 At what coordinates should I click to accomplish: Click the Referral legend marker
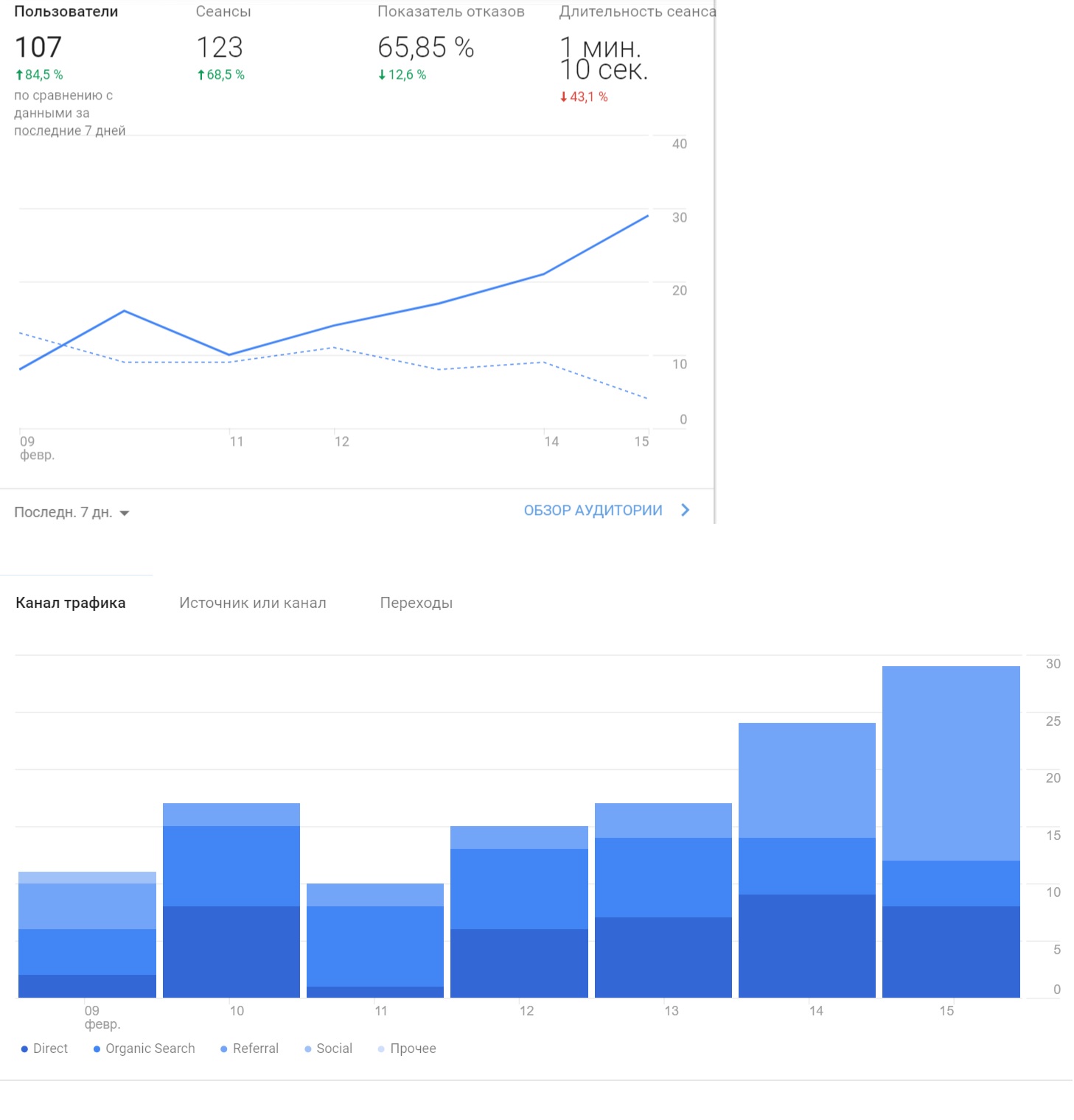224,1049
